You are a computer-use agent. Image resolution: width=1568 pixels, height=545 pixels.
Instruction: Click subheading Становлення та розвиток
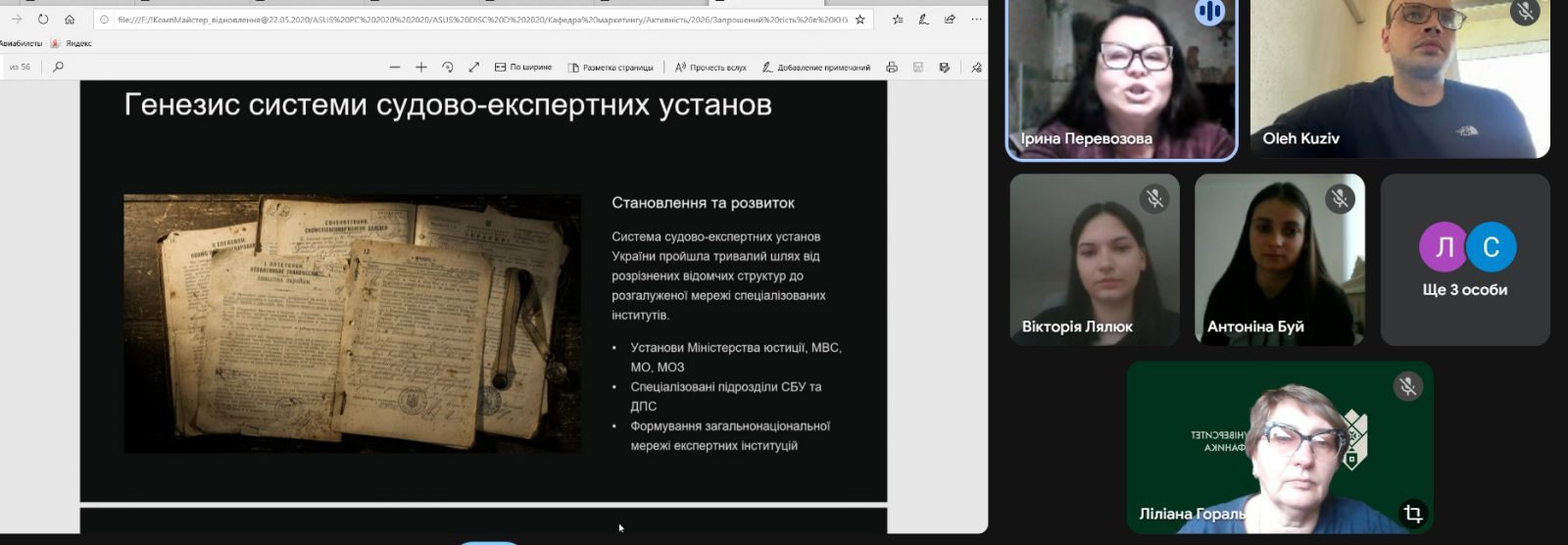click(703, 203)
